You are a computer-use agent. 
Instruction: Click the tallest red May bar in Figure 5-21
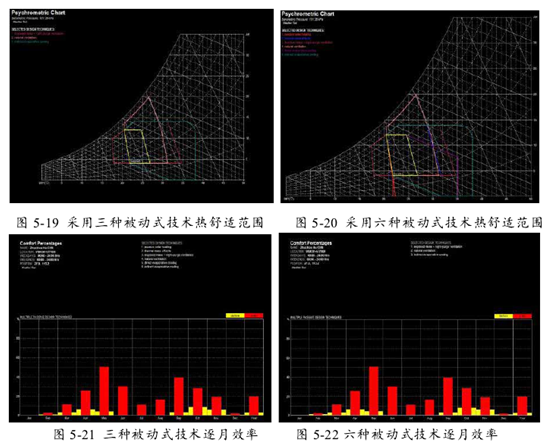pyautogui.click(x=104, y=391)
